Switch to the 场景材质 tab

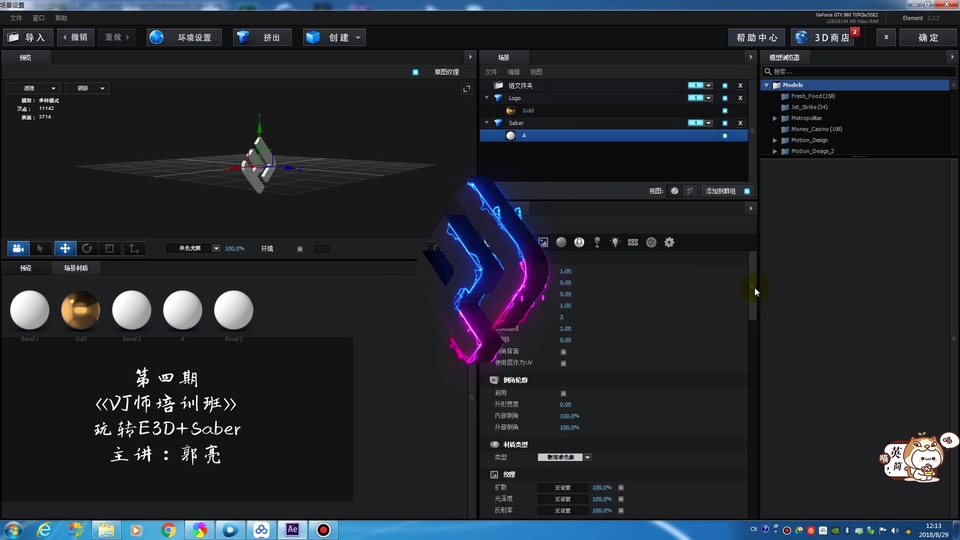tap(76, 268)
